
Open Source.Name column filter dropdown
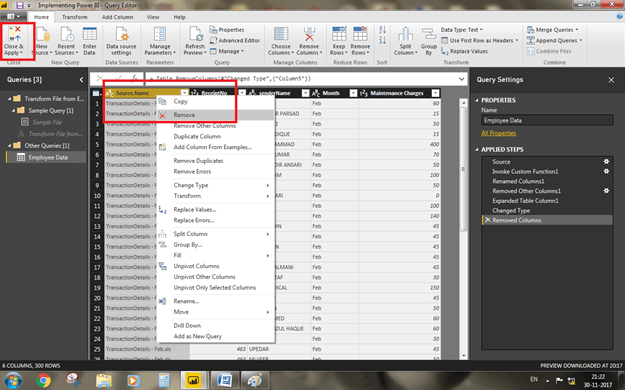point(184,93)
